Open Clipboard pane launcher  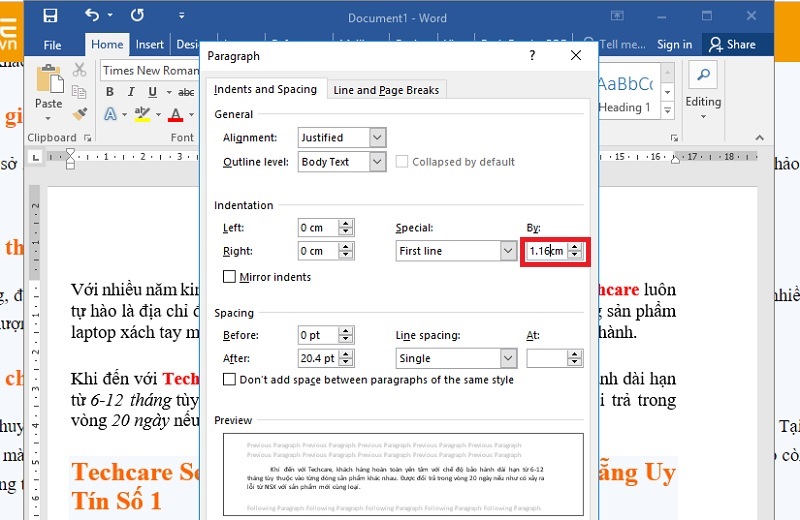(x=88, y=138)
